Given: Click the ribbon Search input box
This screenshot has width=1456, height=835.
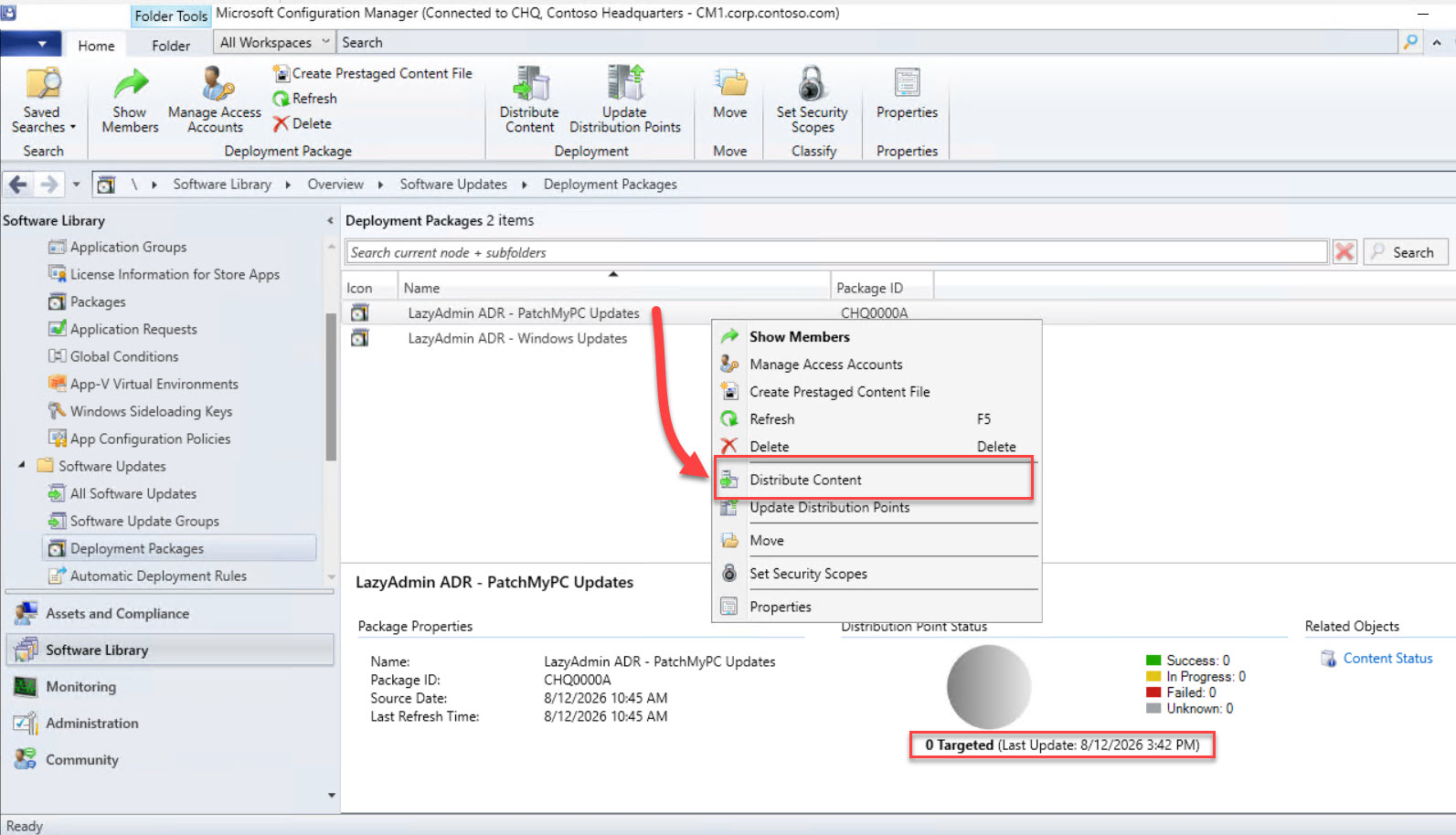Looking at the screenshot, I should (866, 42).
